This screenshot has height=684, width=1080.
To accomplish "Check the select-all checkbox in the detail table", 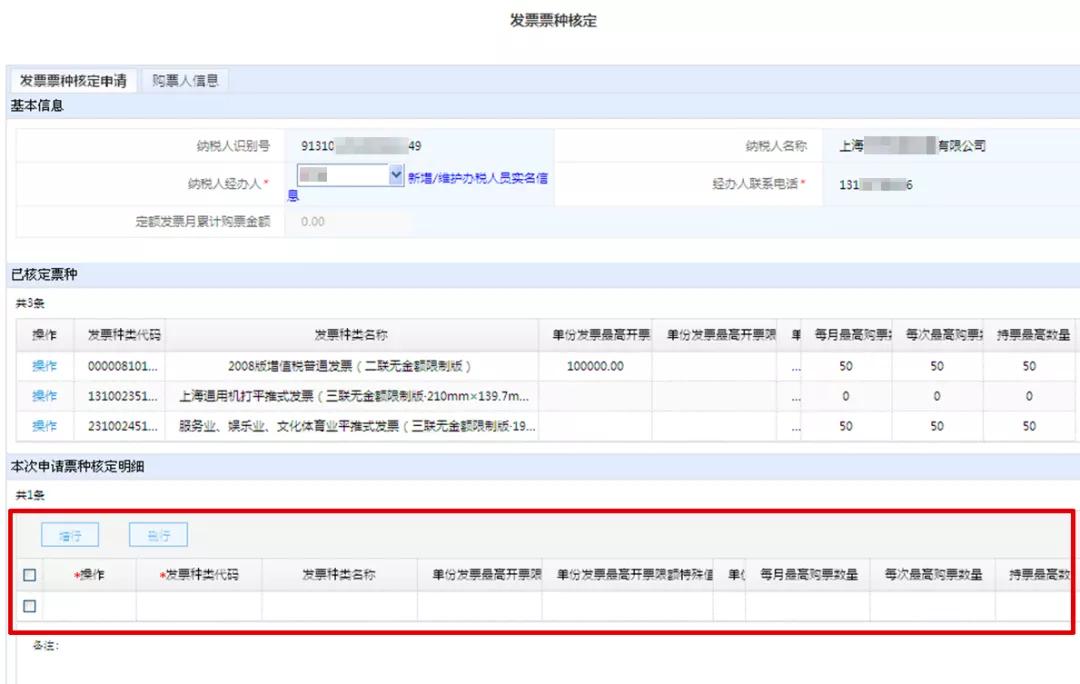I will (x=29, y=573).
